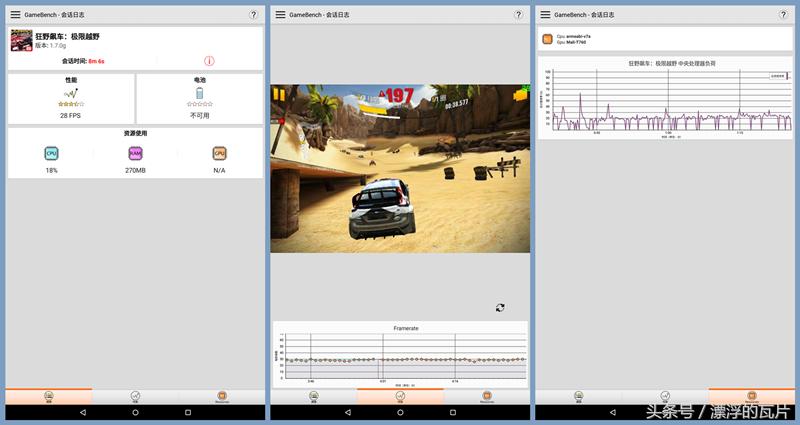
Task: Select the resources tab in middle panel
Action: [x=487, y=396]
